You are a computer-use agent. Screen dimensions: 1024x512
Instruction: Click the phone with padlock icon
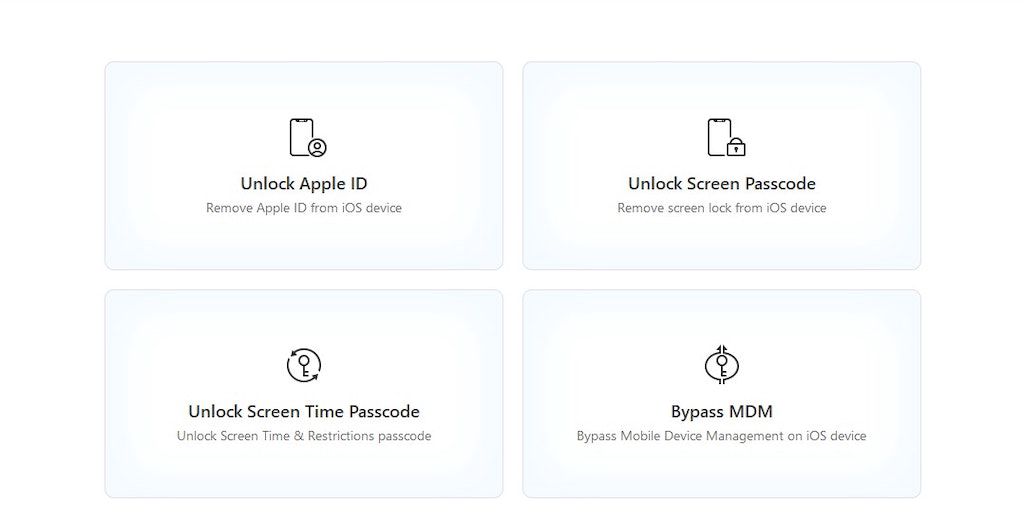724,137
